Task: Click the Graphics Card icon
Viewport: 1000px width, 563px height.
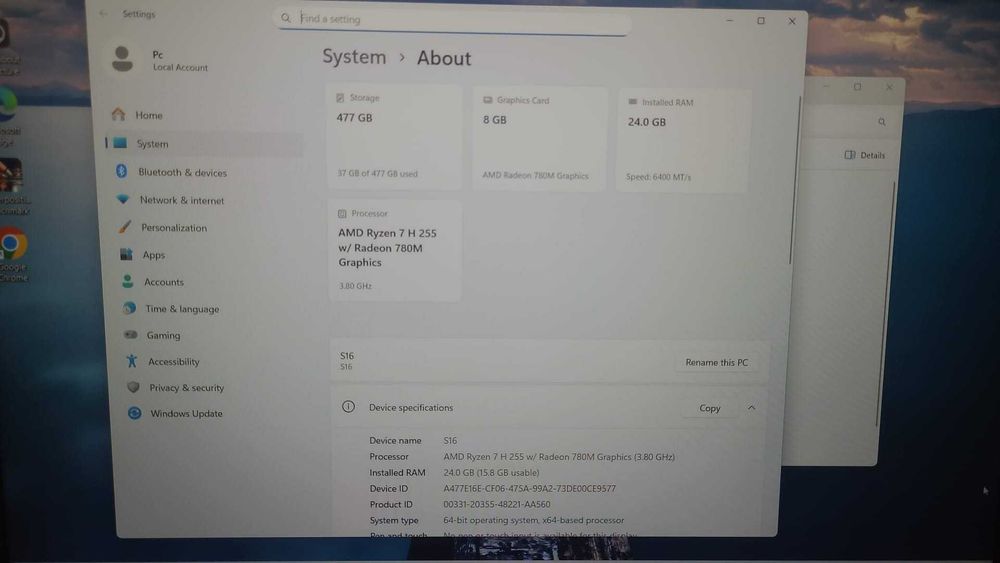Action: (x=487, y=100)
